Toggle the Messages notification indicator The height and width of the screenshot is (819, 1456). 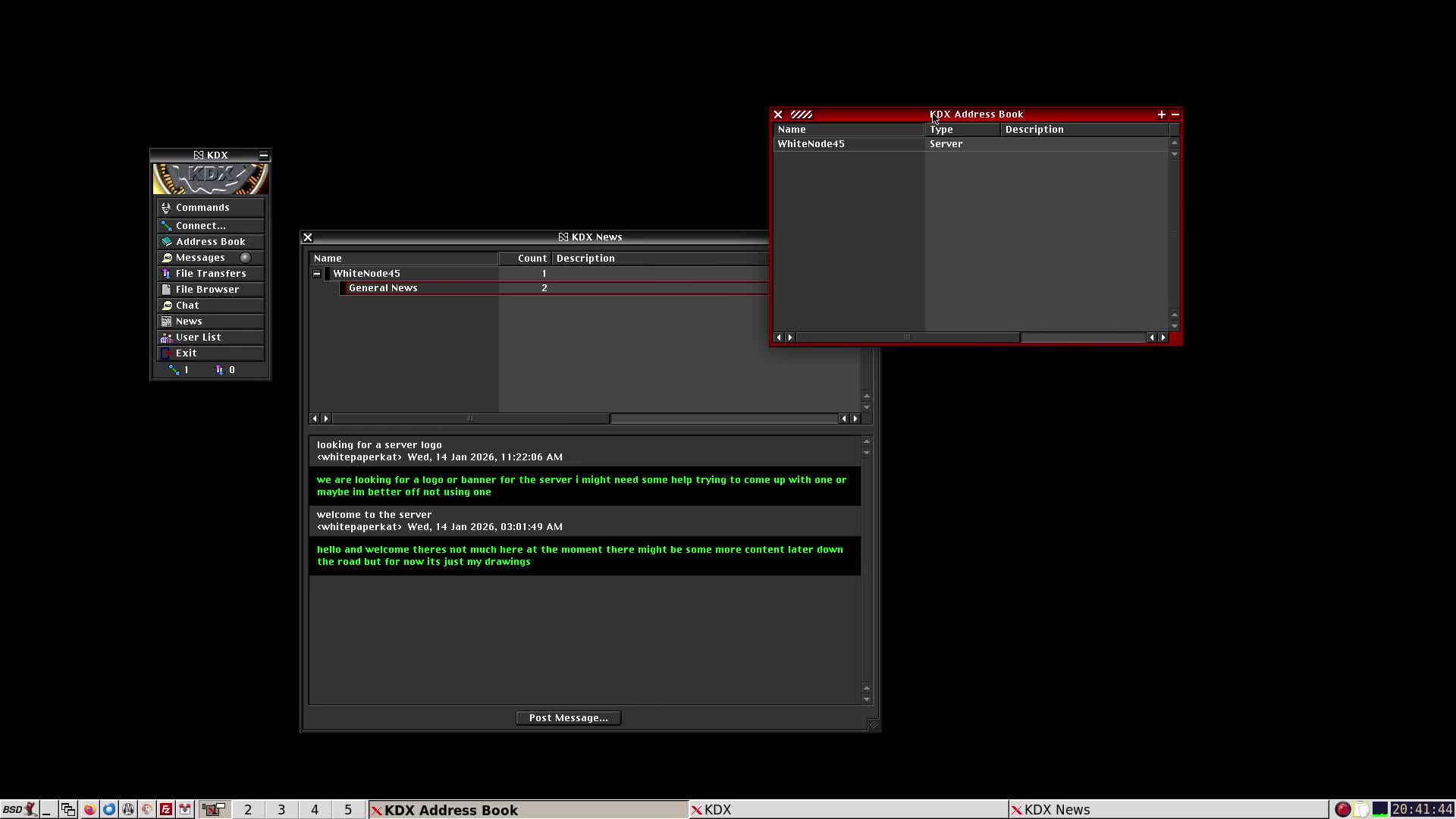click(245, 257)
